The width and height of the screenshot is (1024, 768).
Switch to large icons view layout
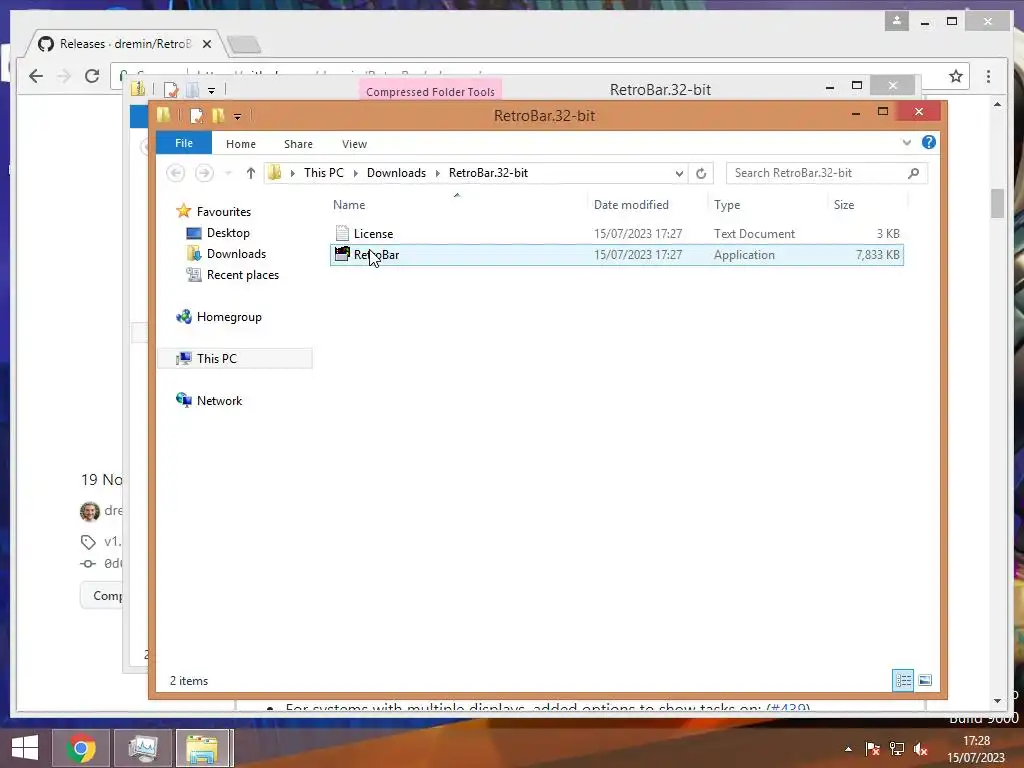(x=925, y=680)
